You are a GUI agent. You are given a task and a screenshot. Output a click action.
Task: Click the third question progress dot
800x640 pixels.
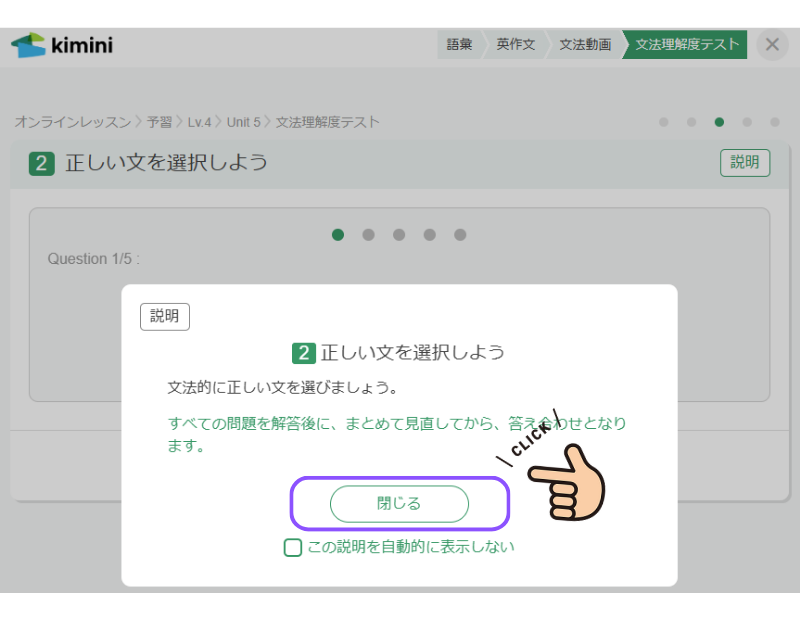click(x=399, y=235)
